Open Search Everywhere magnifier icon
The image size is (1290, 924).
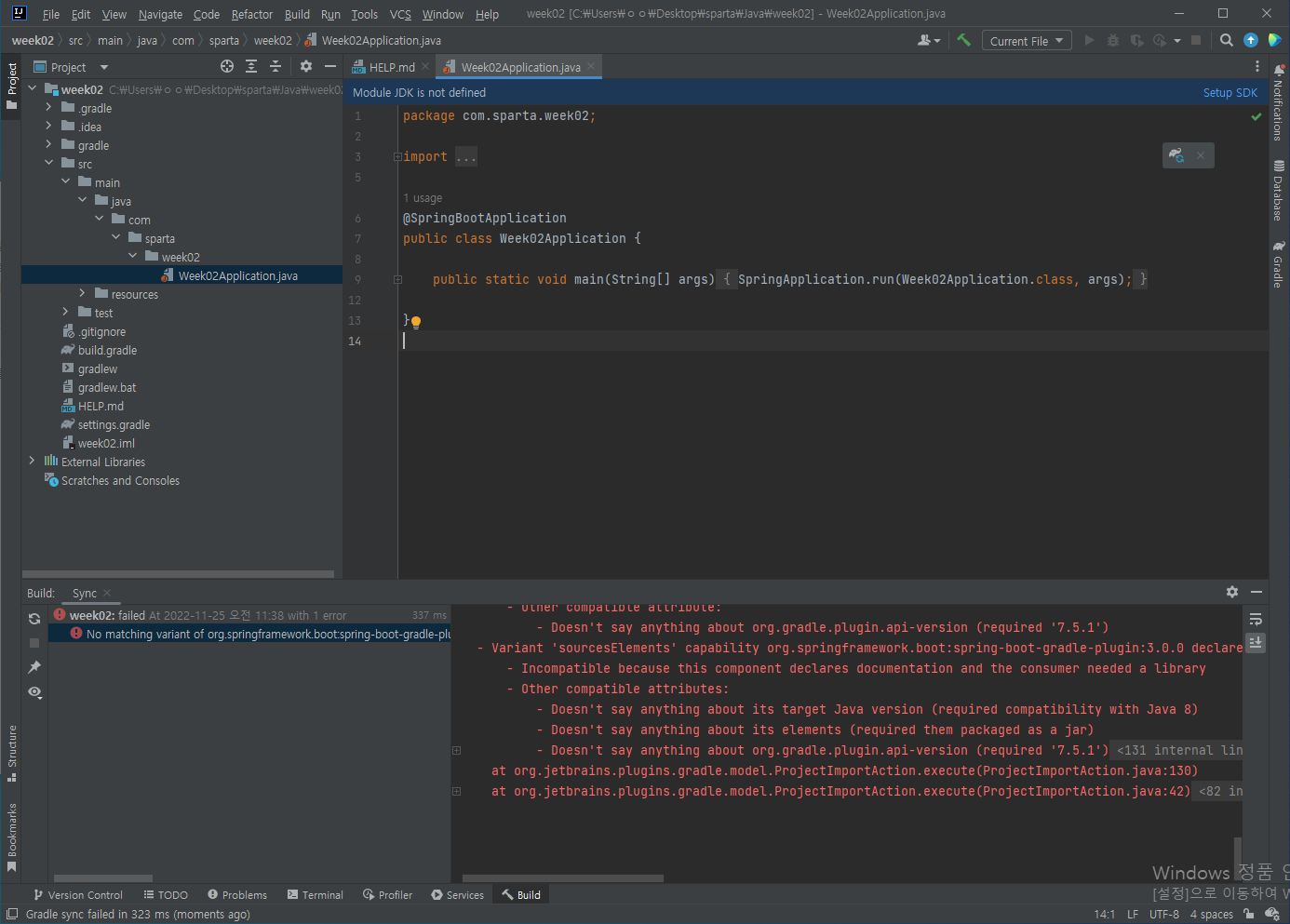(x=1227, y=40)
